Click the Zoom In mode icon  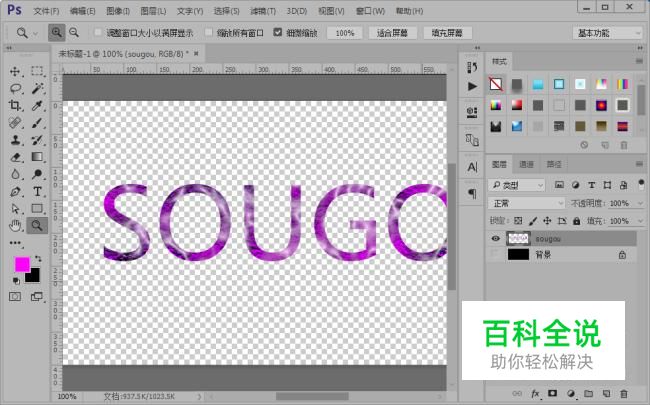(x=56, y=32)
